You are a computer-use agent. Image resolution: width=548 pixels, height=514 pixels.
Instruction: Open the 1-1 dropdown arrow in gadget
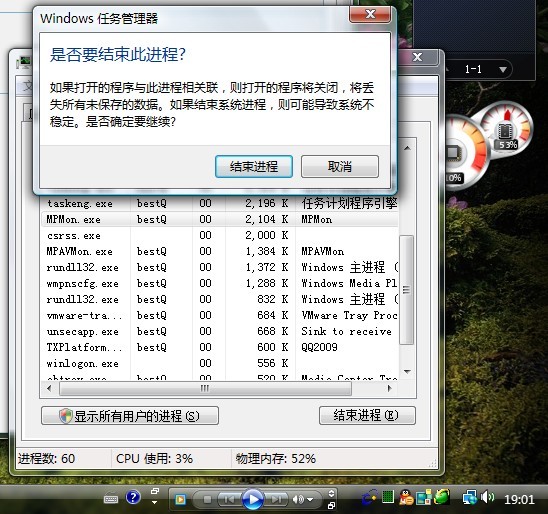point(503,70)
